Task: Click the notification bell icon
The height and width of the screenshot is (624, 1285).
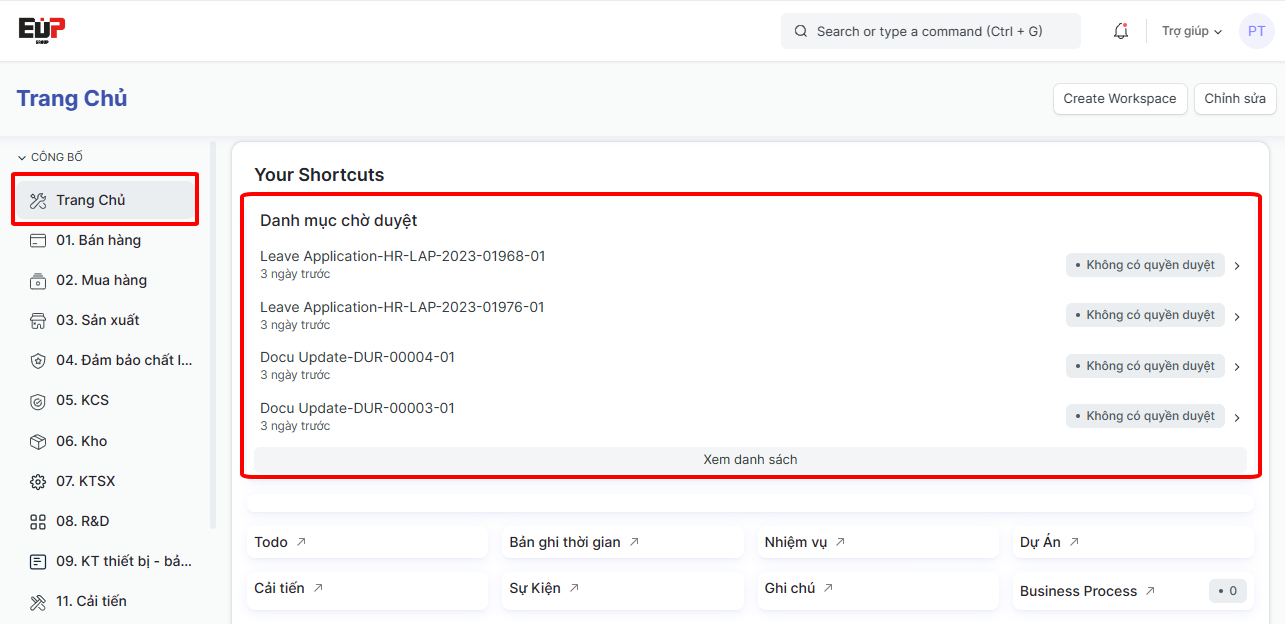Action: [1121, 31]
